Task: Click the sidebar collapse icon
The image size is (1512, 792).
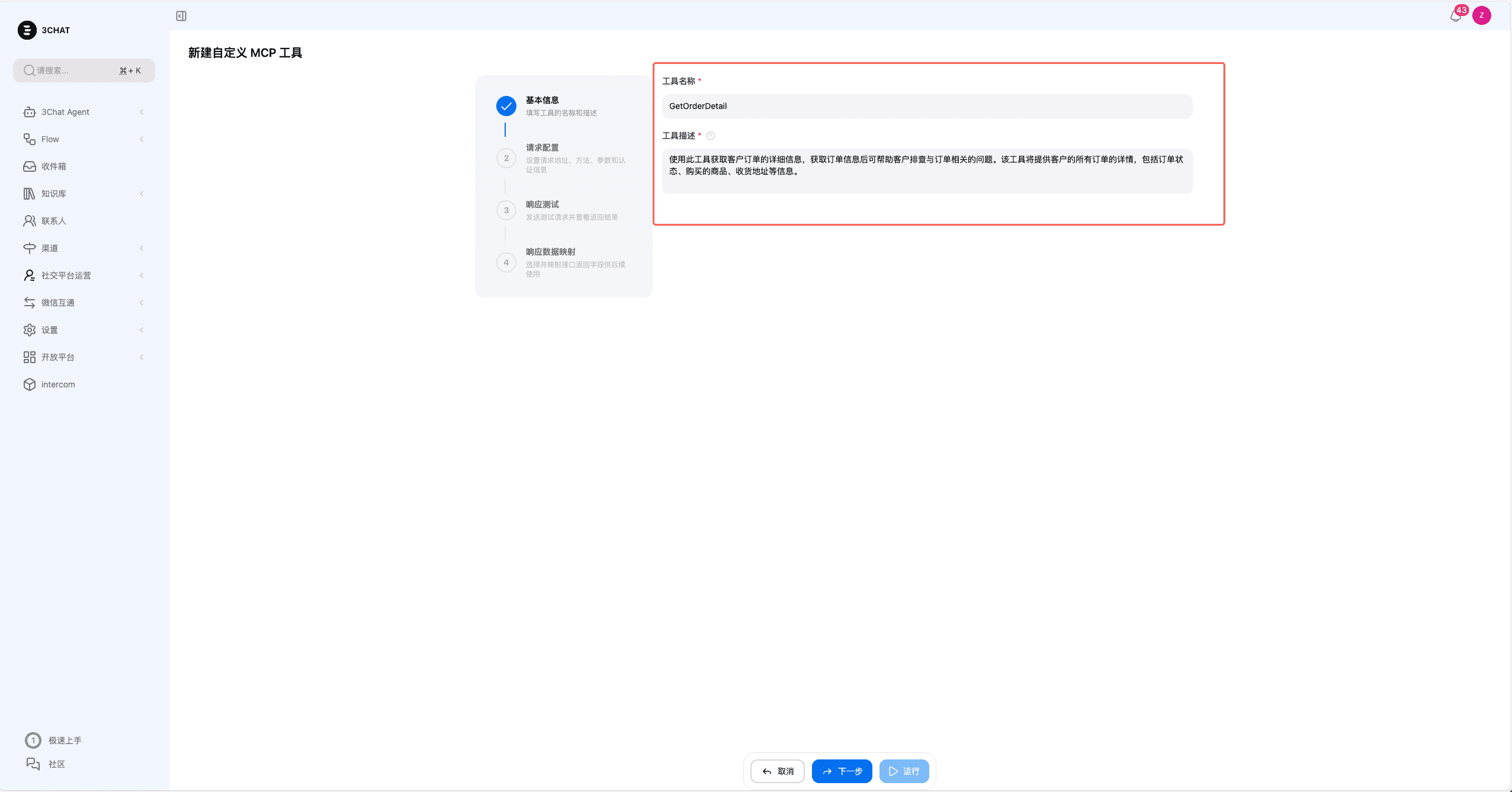Action: tap(181, 16)
